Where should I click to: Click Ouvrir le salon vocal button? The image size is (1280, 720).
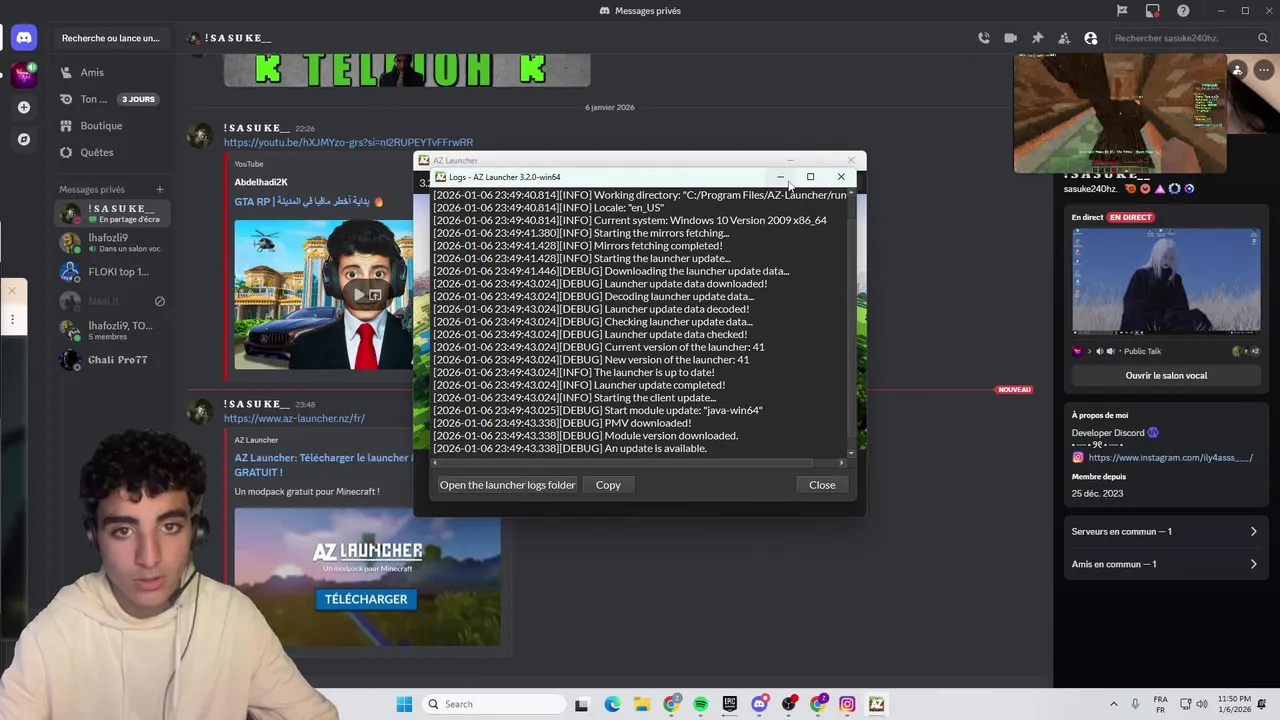point(1166,376)
